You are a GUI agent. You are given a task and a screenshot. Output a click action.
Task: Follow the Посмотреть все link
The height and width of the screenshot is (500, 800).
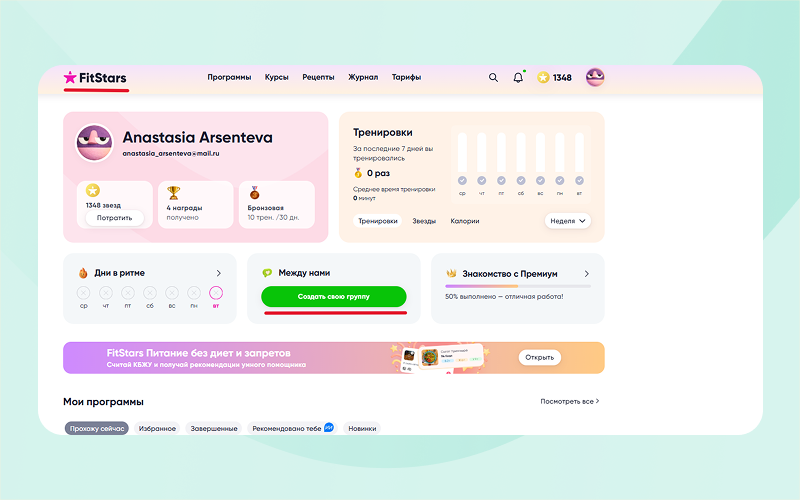[570, 402]
